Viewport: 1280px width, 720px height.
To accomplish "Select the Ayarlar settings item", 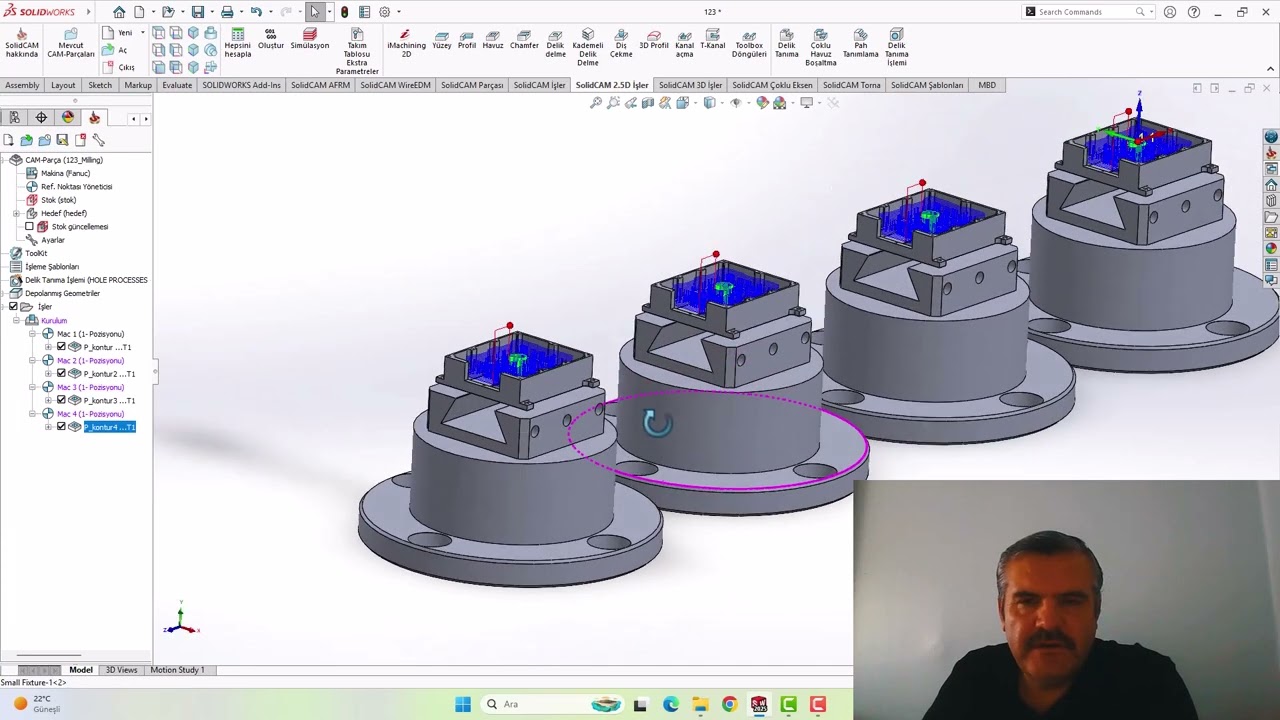I will 44,240.
